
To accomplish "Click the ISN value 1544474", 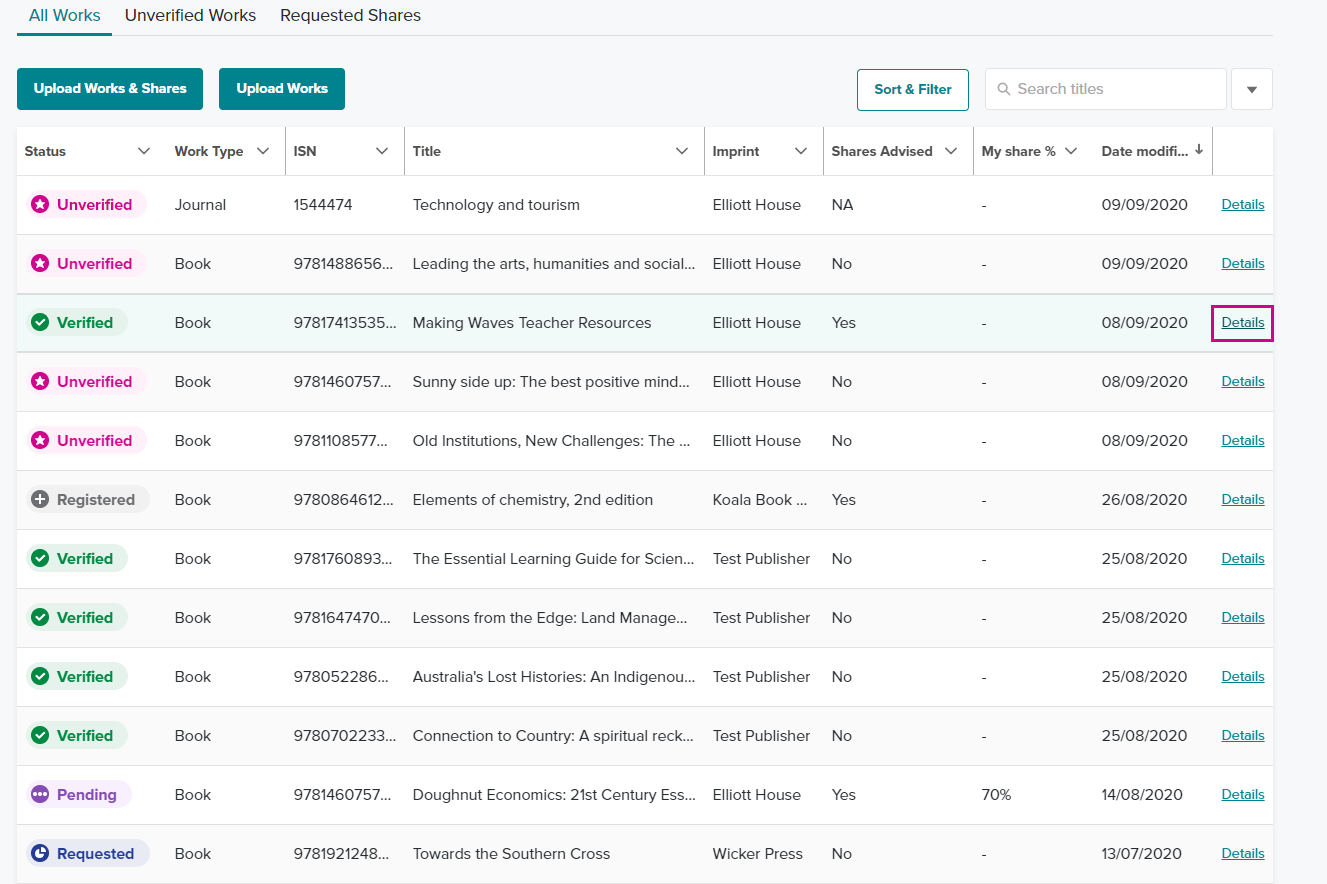I will [323, 204].
